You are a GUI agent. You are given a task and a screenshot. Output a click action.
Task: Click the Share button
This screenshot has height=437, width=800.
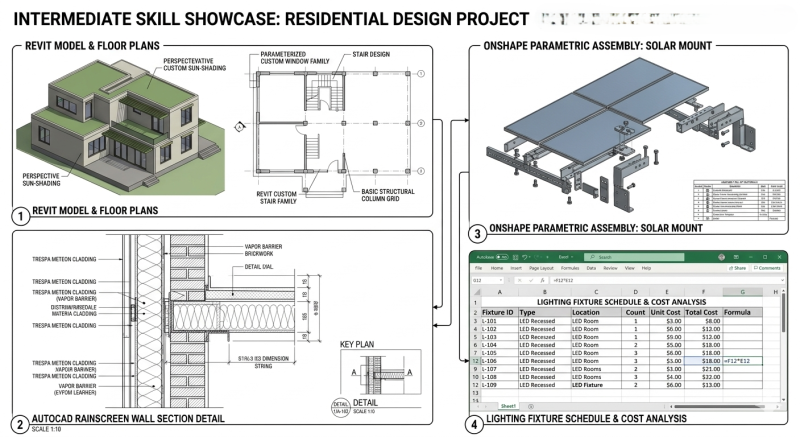738,268
